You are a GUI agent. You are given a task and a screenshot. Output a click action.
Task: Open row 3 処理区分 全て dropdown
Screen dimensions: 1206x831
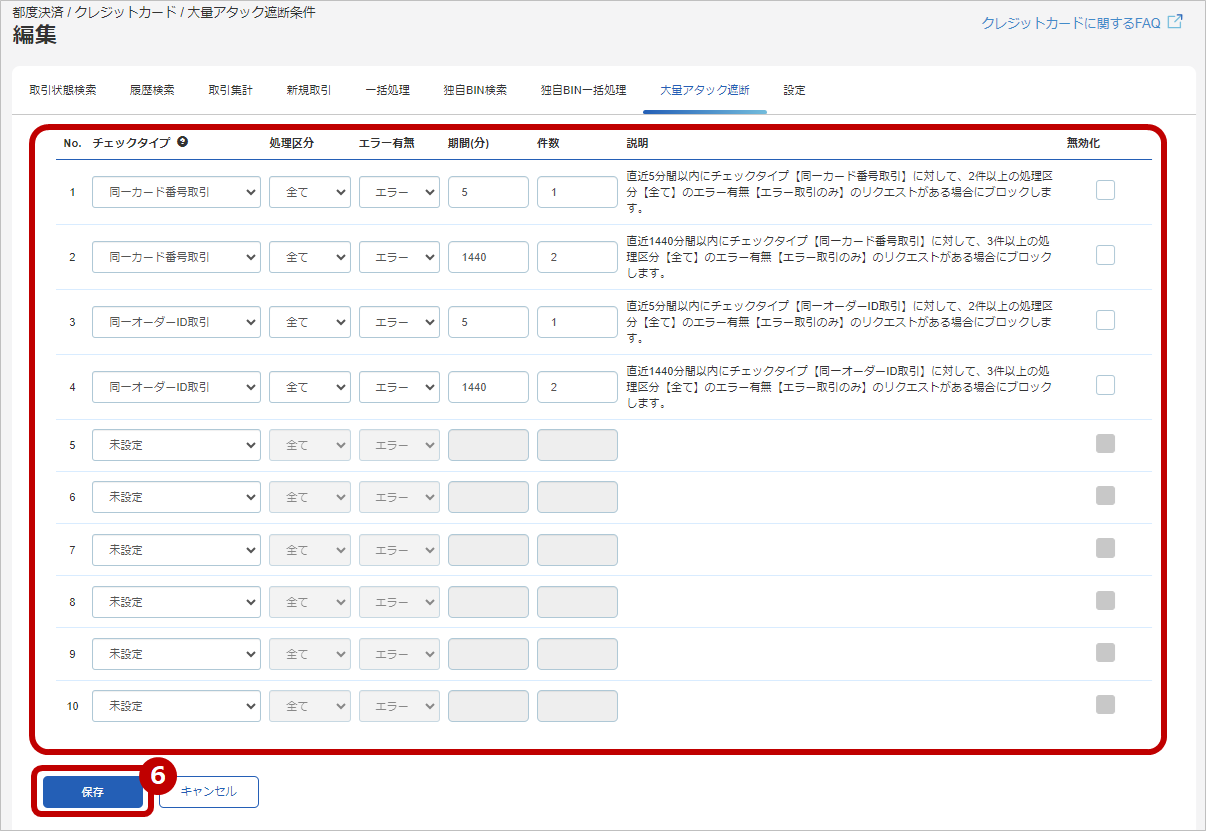pyautogui.click(x=310, y=322)
